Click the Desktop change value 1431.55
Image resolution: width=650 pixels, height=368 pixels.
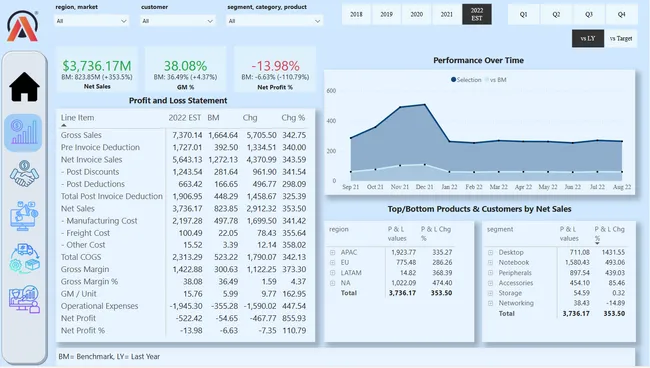(613, 252)
